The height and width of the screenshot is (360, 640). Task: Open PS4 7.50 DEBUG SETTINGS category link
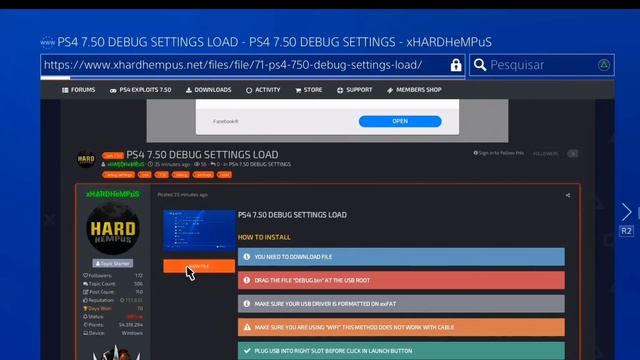260,164
